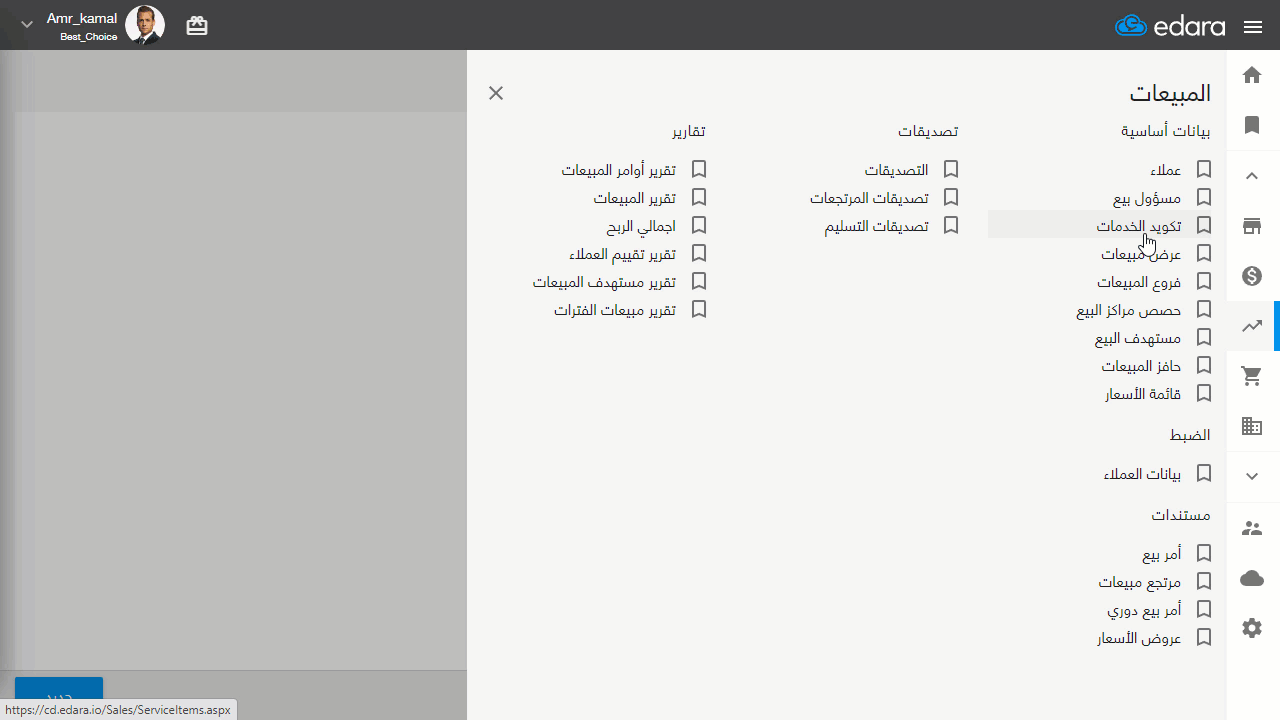Toggle bookmark next to عملاء
Viewport: 1280px width, 720px height.
click(x=1204, y=170)
